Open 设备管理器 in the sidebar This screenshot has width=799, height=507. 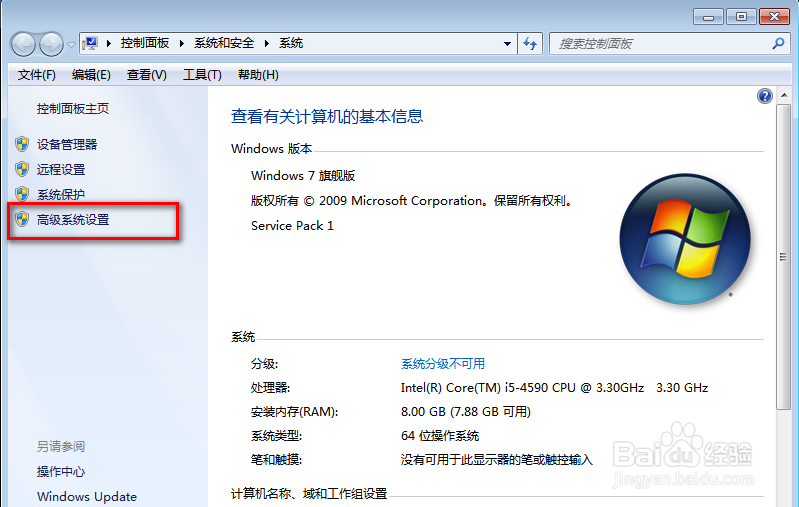click(x=67, y=145)
